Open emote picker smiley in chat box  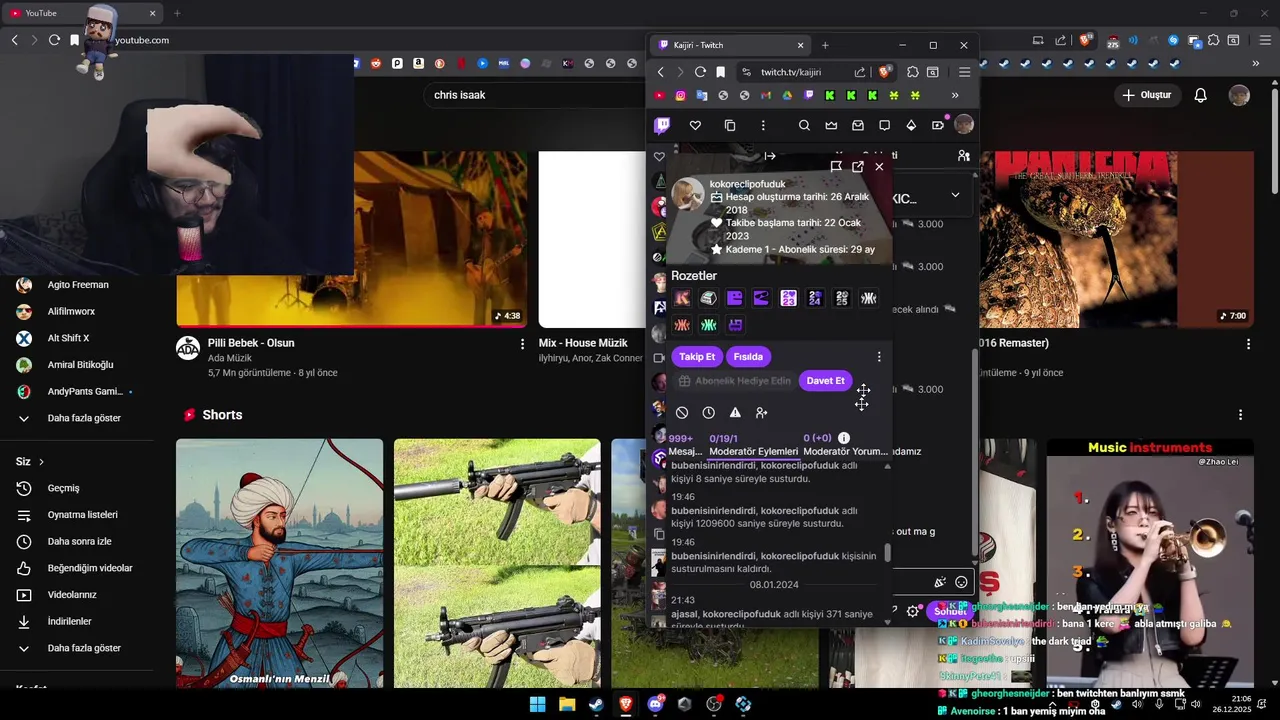[961, 582]
